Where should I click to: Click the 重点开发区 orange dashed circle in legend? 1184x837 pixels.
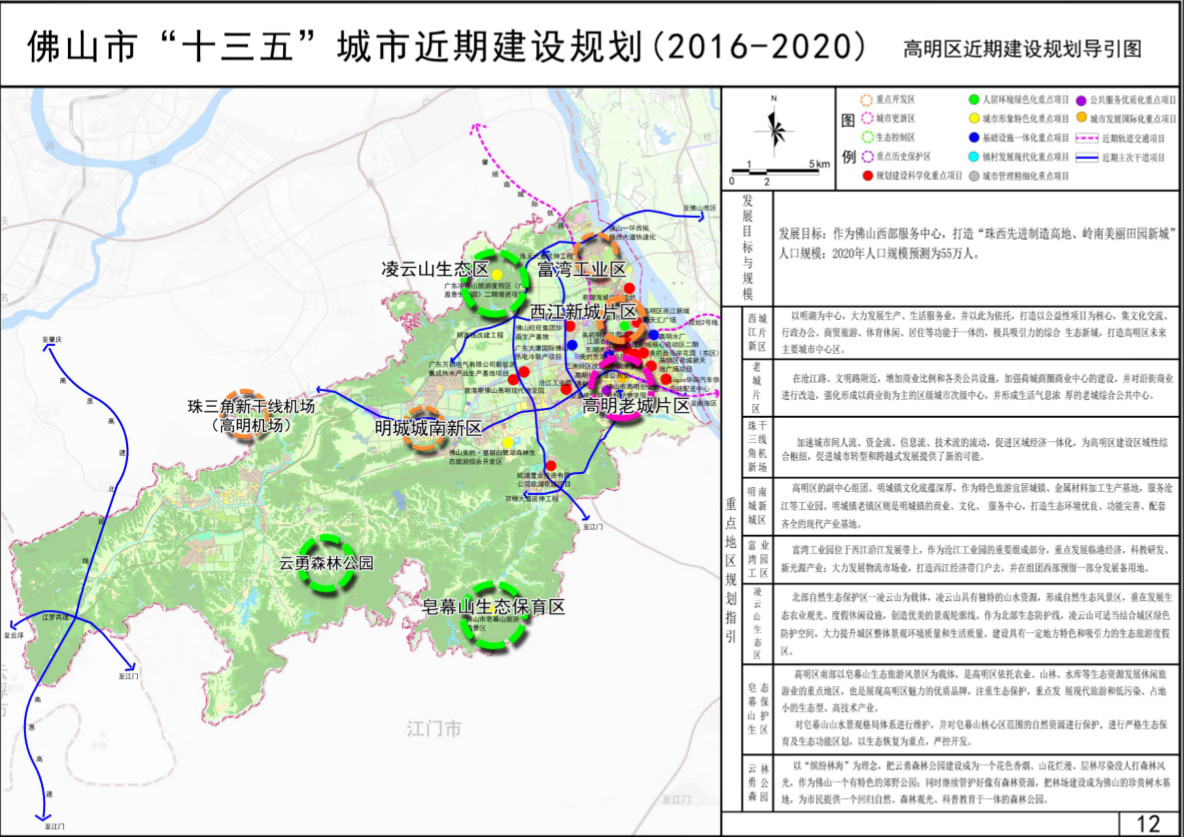pyautogui.click(x=866, y=100)
